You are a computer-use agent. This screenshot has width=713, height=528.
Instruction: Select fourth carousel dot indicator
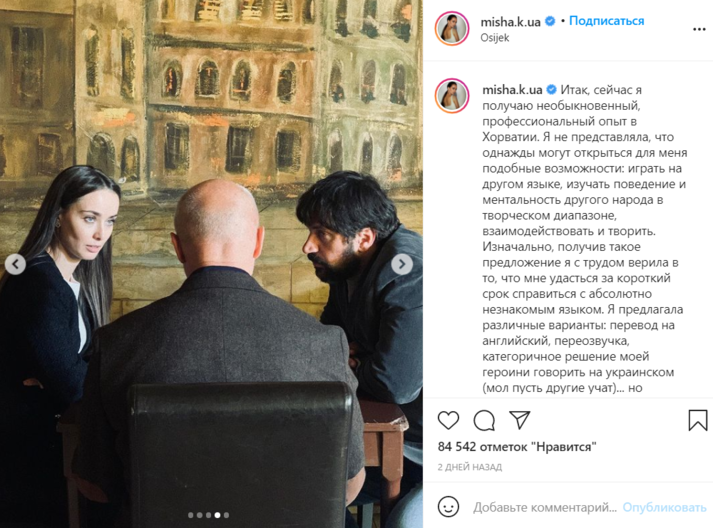217,515
